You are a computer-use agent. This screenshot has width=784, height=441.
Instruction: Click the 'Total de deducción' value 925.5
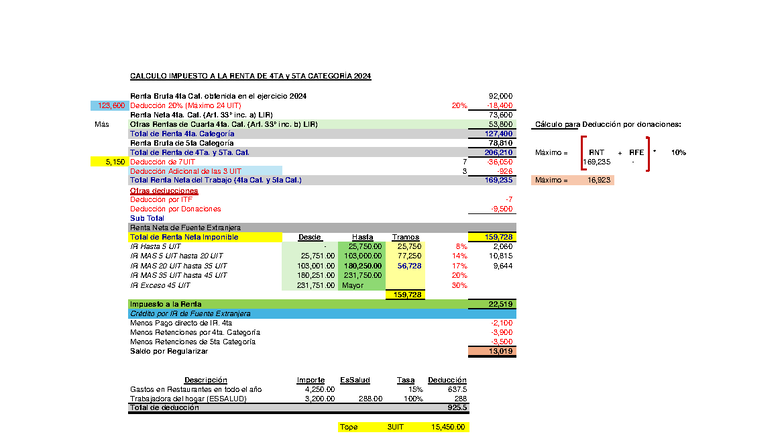point(458,408)
